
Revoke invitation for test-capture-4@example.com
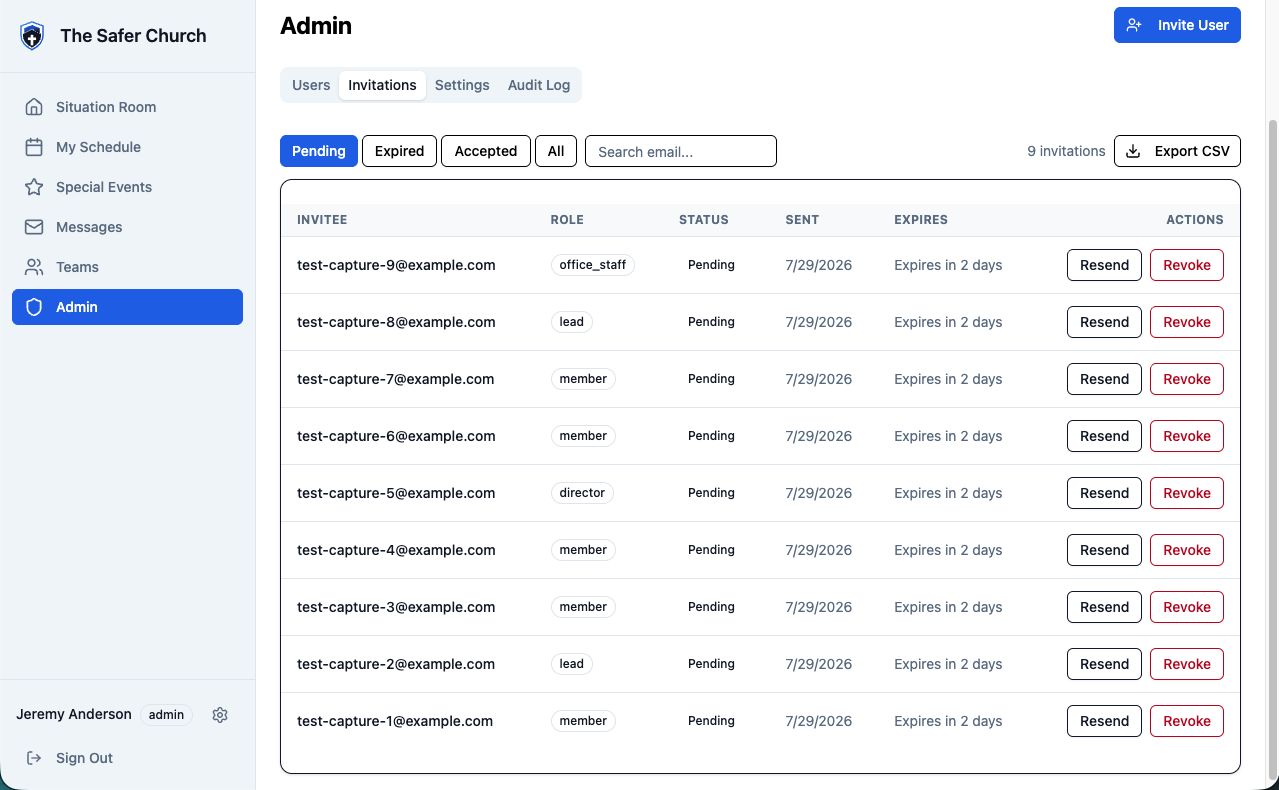pos(1187,550)
